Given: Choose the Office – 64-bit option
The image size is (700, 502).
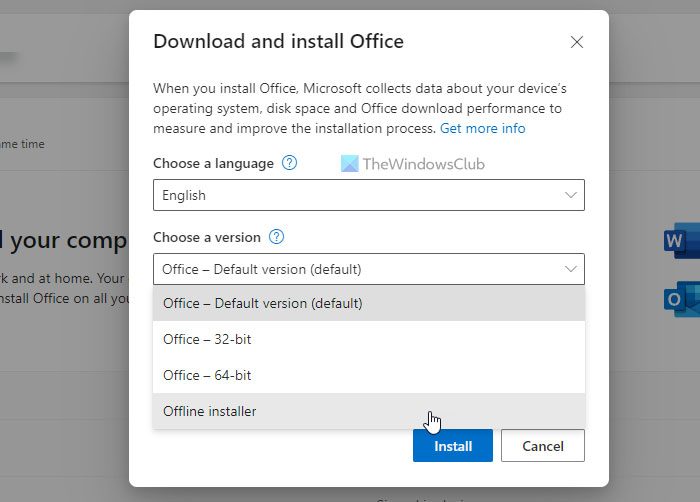Looking at the screenshot, I should [369, 375].
